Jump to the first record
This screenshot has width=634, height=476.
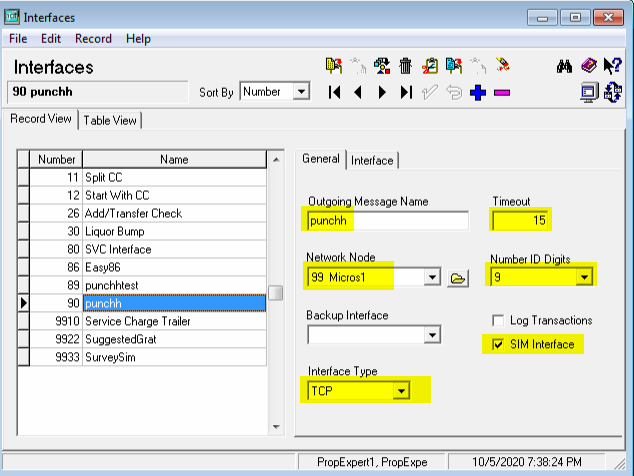pyautogui.click(x=334, y=93)
